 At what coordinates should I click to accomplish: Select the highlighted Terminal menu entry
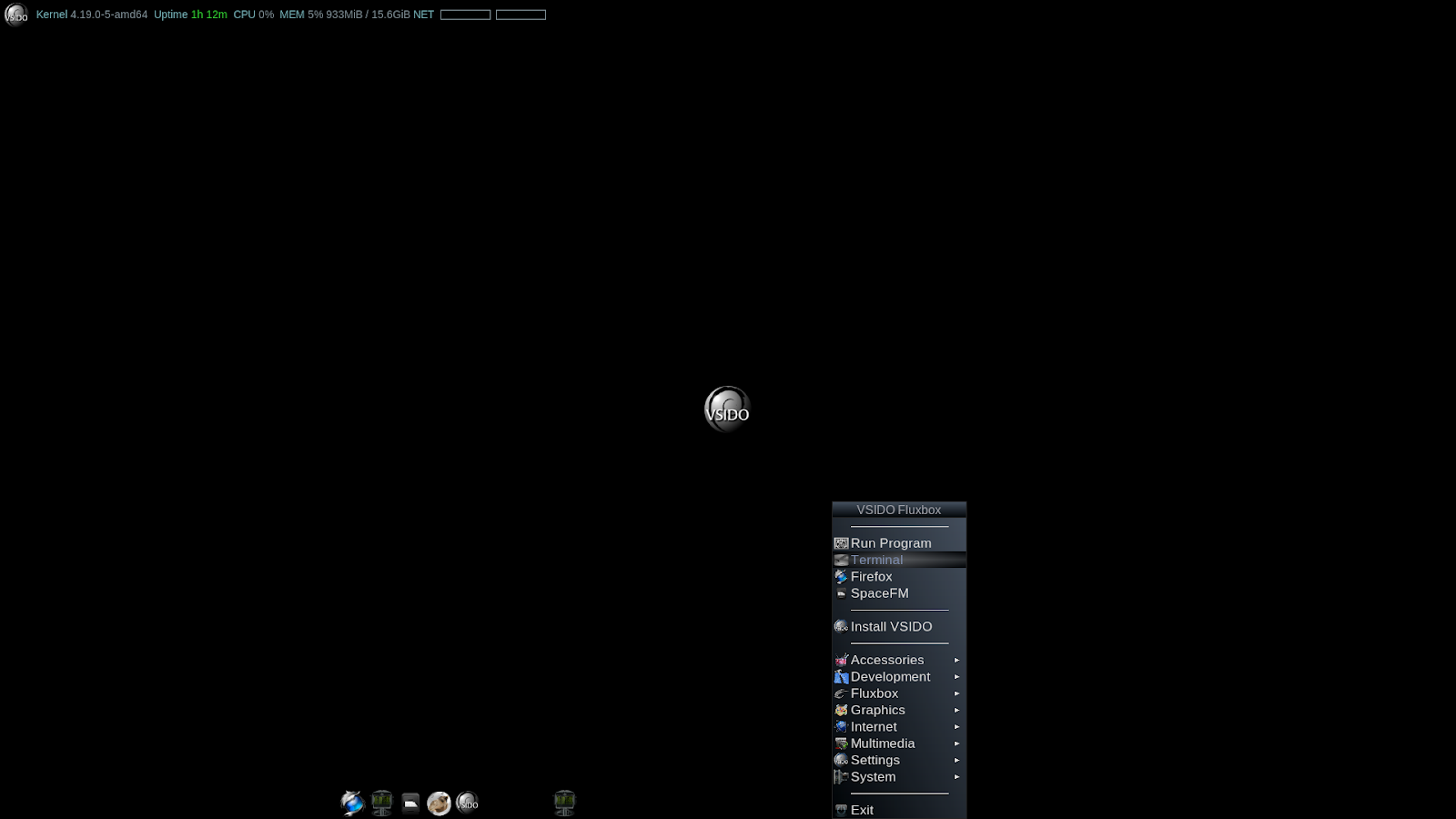pyautogui.click(x=899, y=560)
